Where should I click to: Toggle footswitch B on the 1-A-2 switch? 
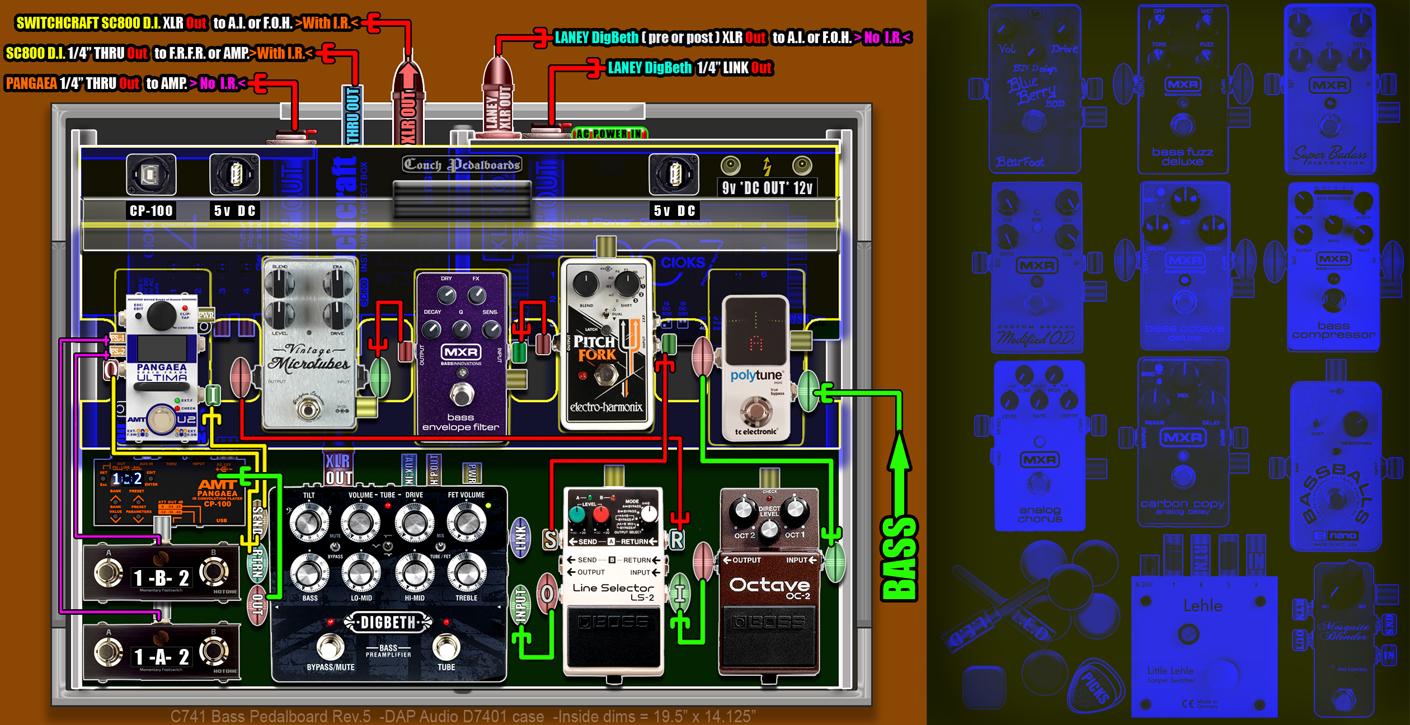pyautogui.click(x=212, y=653)
